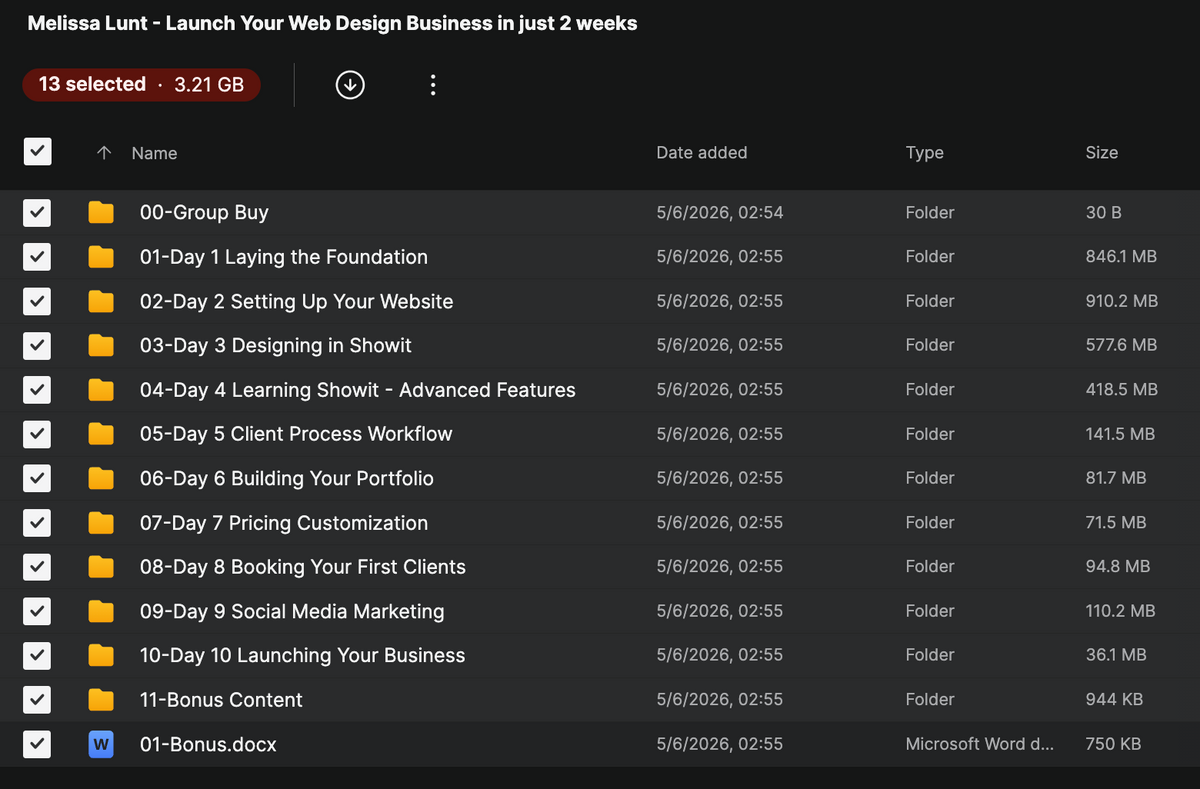Uncheck the 01-Bonus.docx checkbox
This screenshot has height=789, width=1200.
pyautogui.click(x=37, y=744)
